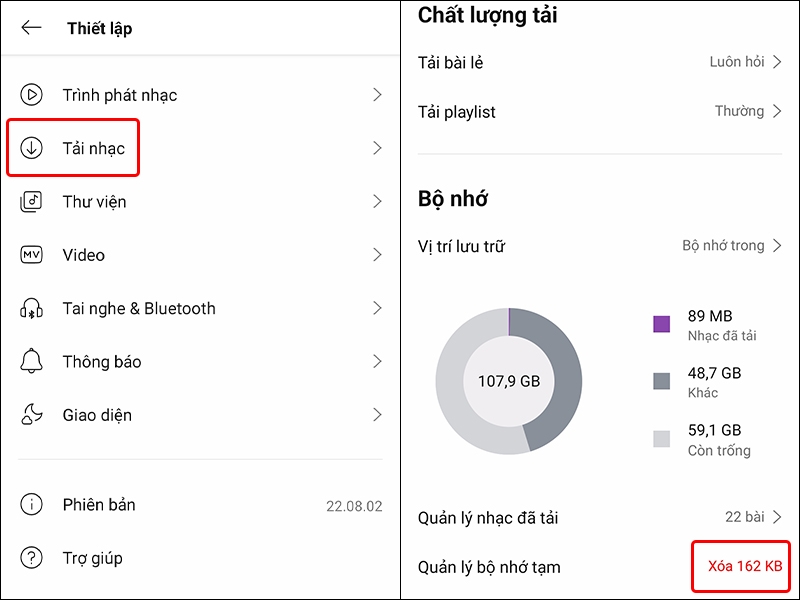Viewport: 800px width, 600px height.
Task: Select the Trình phát nhạc play icon
Action: tap(32, 94)
